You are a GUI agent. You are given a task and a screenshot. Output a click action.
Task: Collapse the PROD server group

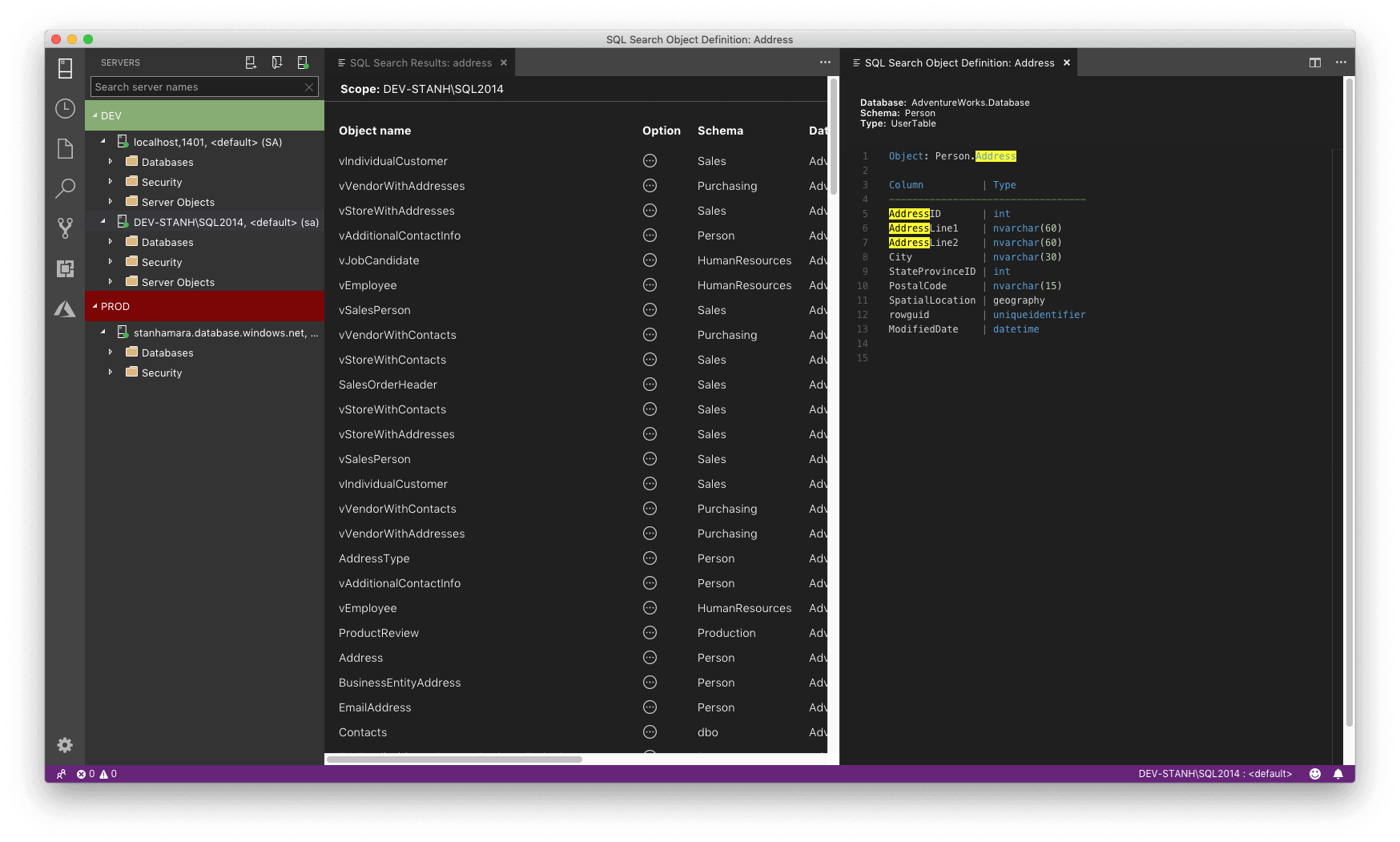tap(94, 306)
